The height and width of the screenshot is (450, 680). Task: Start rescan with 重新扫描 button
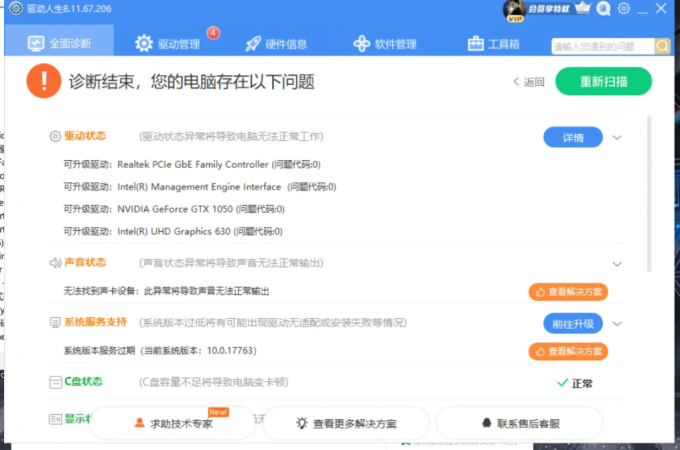pyautogui.click(x=603, y=81)
